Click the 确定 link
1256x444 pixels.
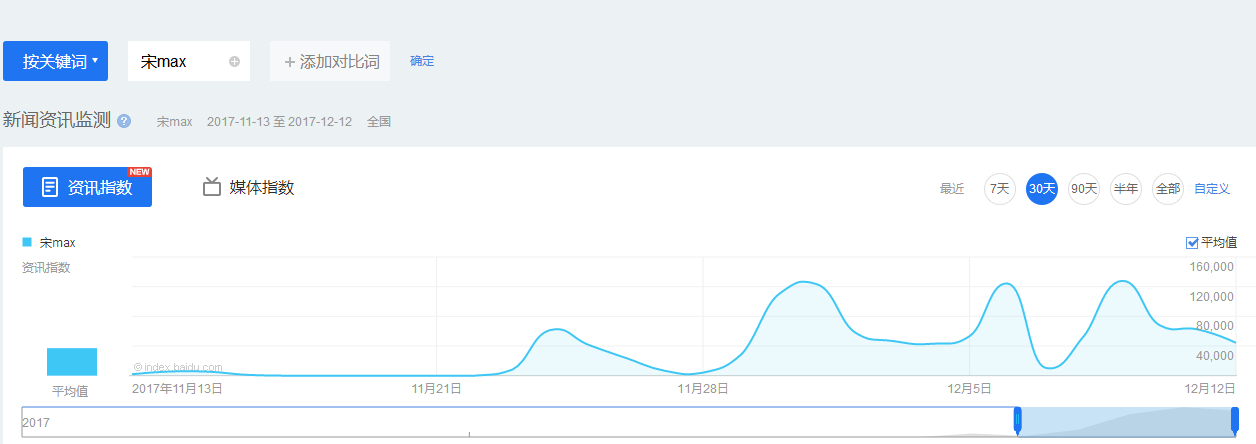(x=422, y=61)
